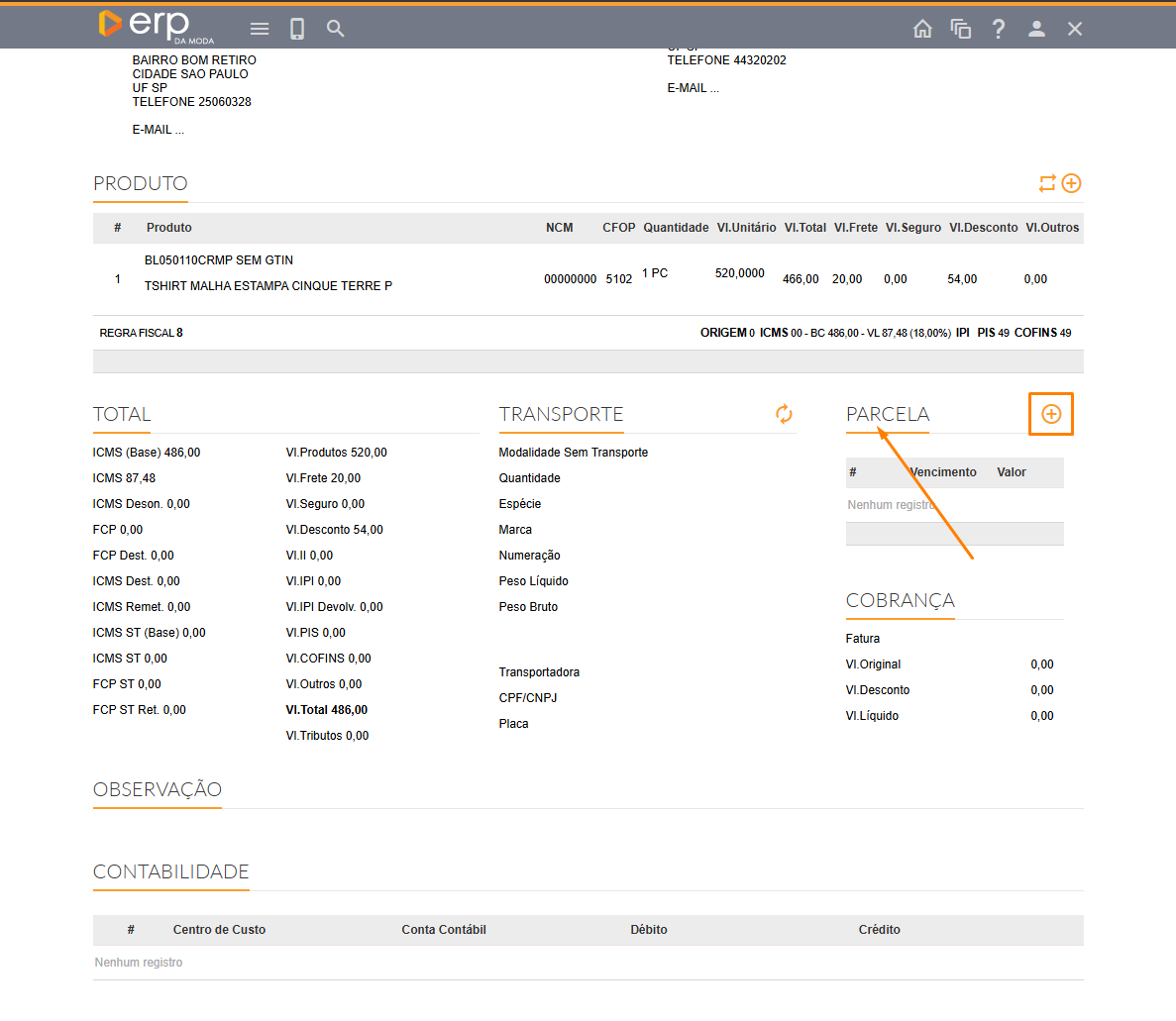Click the Vl.Total 486,00 value
Image resolution: width=1176 pixels, height=1021 pixels.
pyautogui.click(x=326, y=710)
